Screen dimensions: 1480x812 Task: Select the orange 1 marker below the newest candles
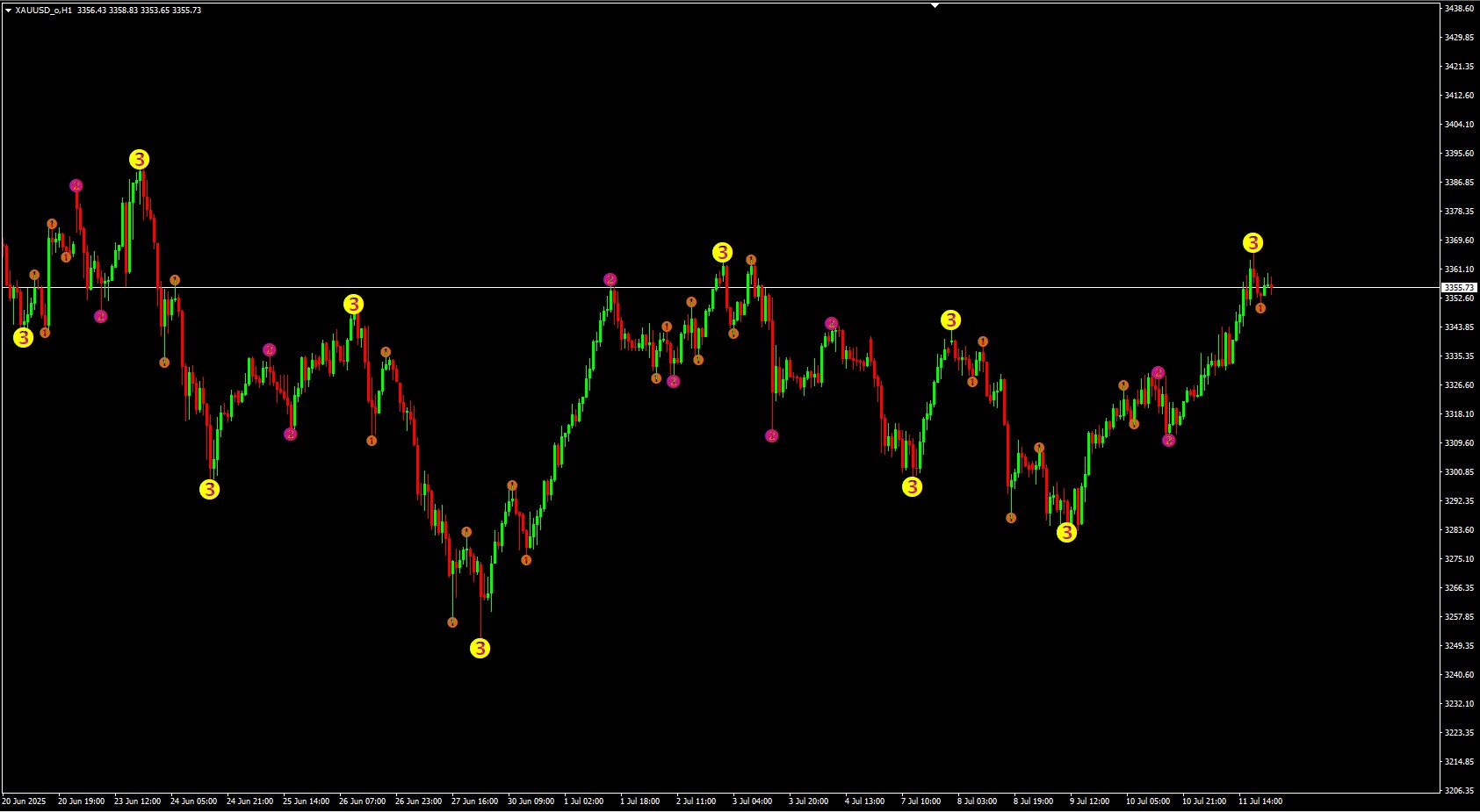click(1260, 308)
